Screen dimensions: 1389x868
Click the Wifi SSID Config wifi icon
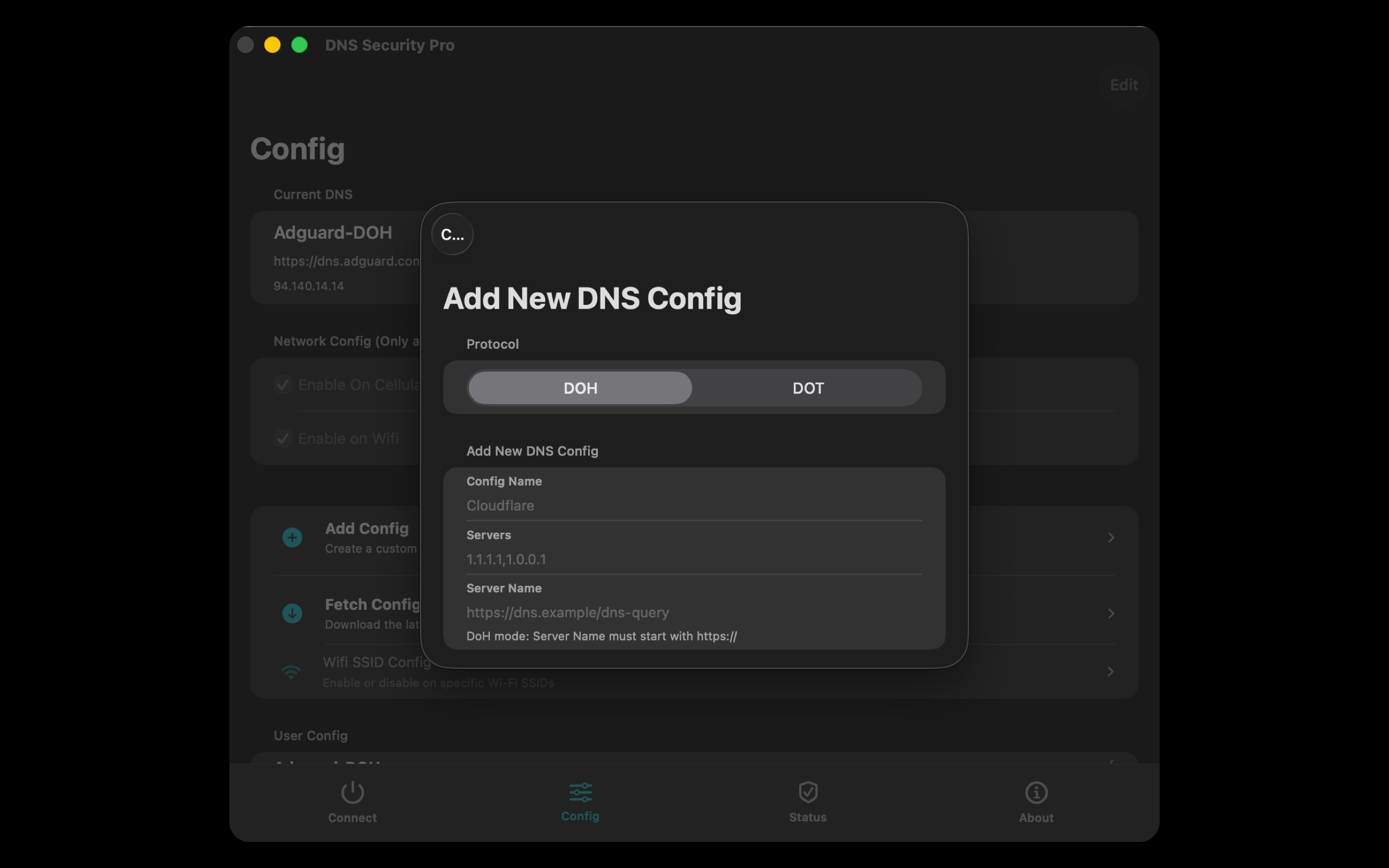(291, 672)
